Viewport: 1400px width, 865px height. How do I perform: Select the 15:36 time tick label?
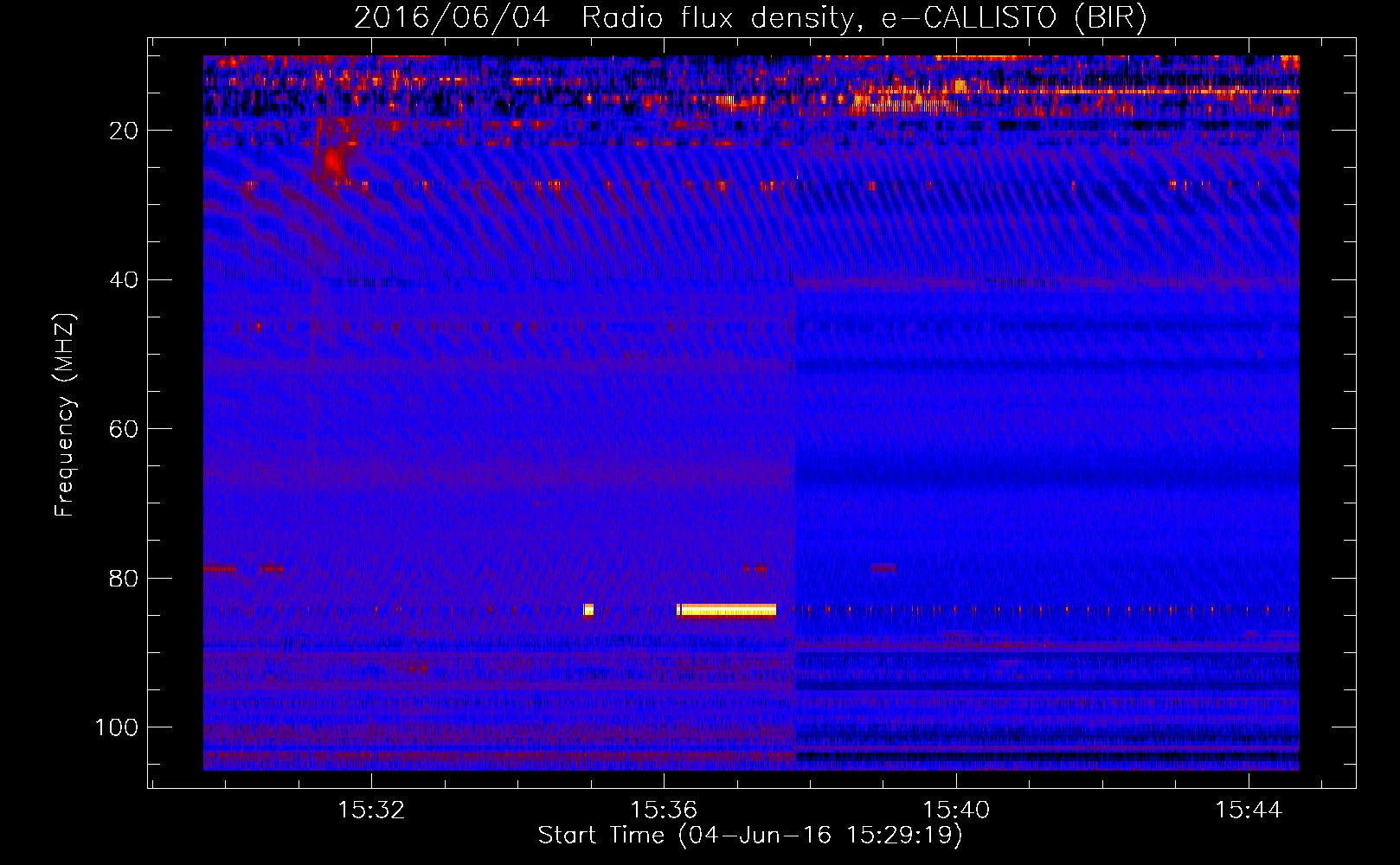click(x=664, y=811)
